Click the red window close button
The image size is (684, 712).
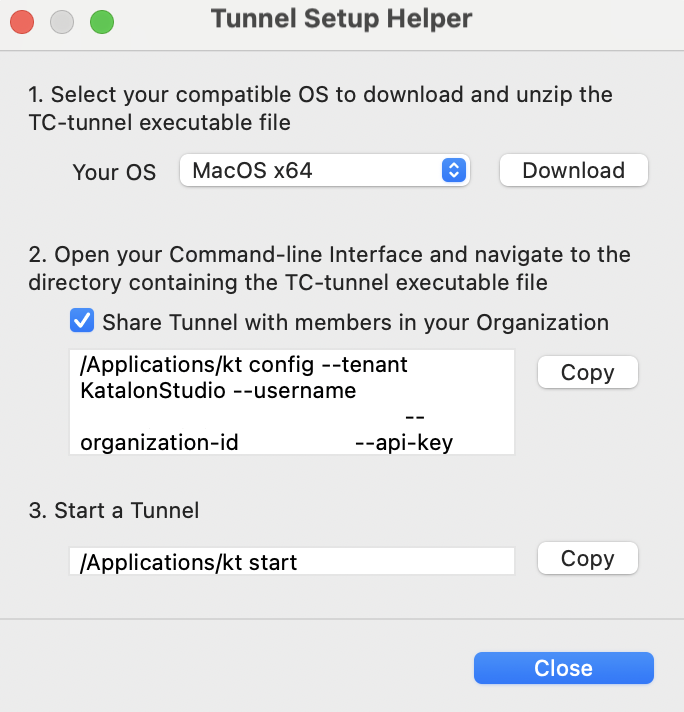click(22, 21)
